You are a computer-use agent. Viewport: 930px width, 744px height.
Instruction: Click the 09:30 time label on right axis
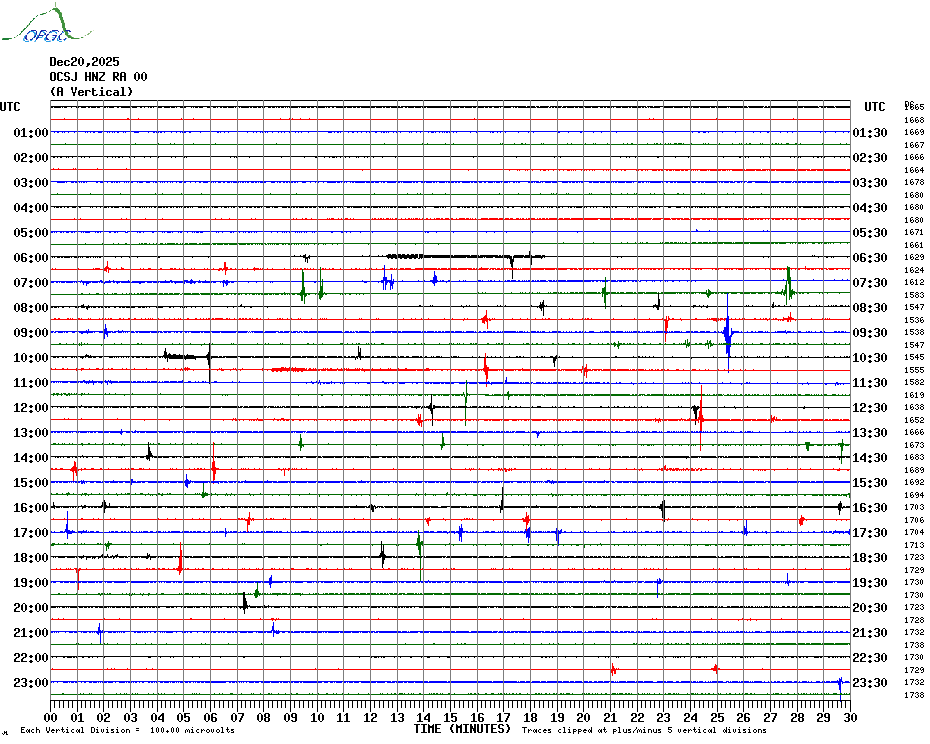(x=870, y=333)
